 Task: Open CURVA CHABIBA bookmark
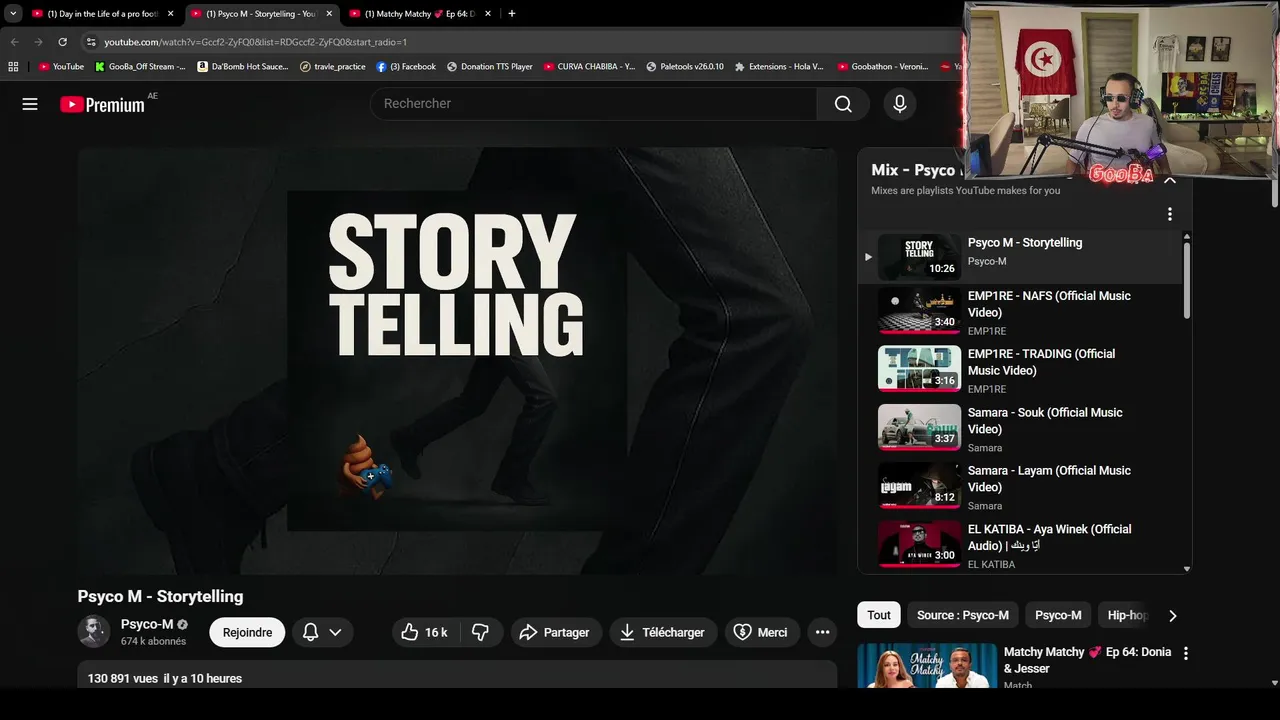tap(590, 67)
